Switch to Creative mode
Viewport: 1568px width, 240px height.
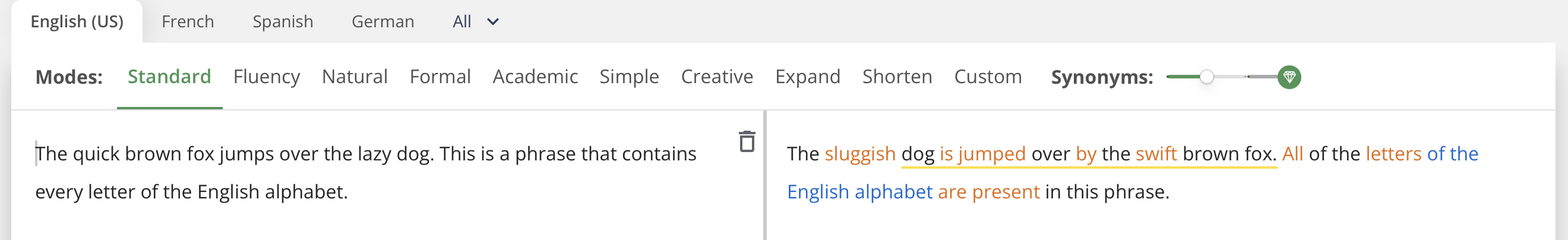coord(716,77)
